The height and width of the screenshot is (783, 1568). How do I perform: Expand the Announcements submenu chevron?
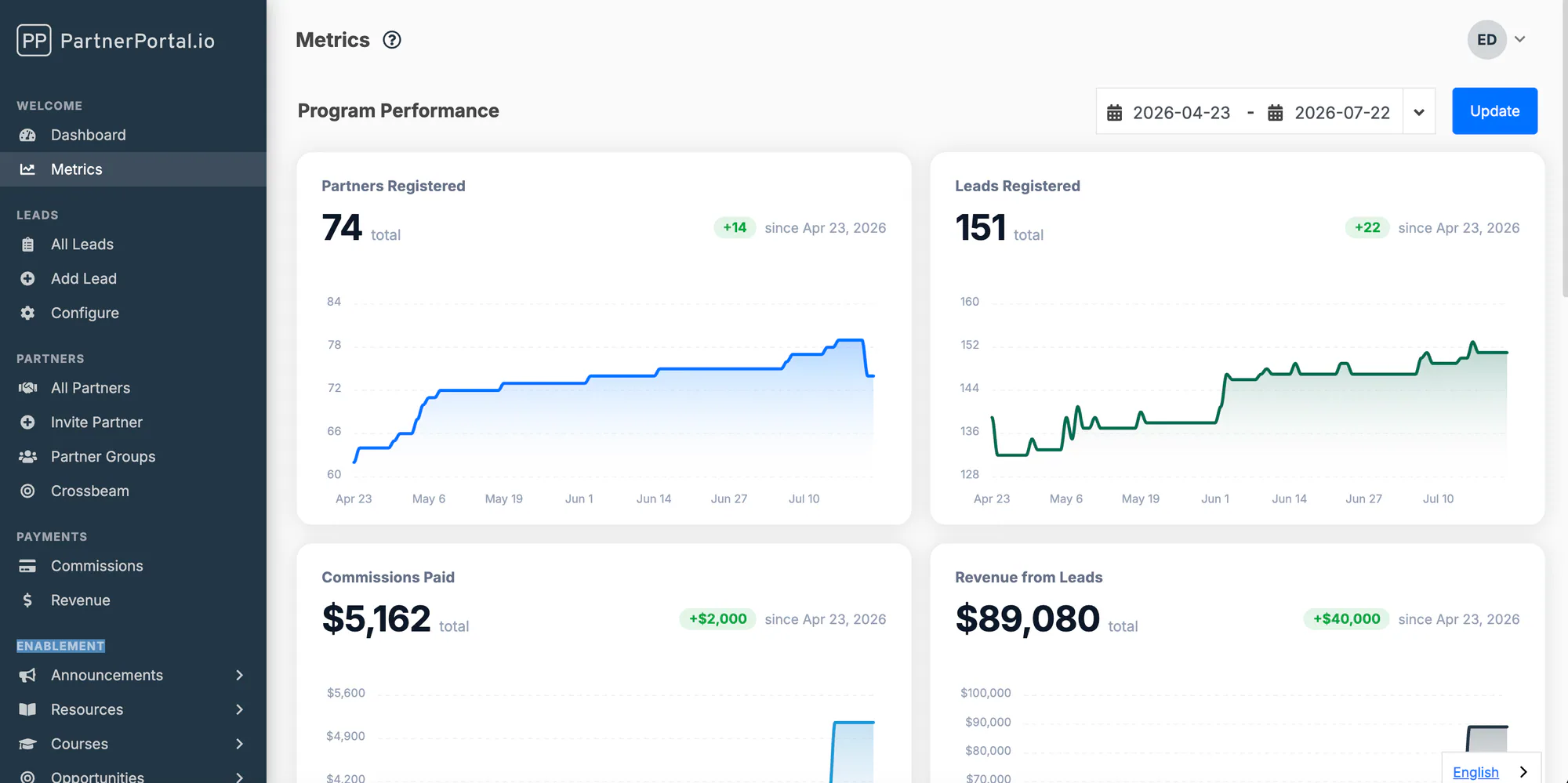[x=240, y=676]
